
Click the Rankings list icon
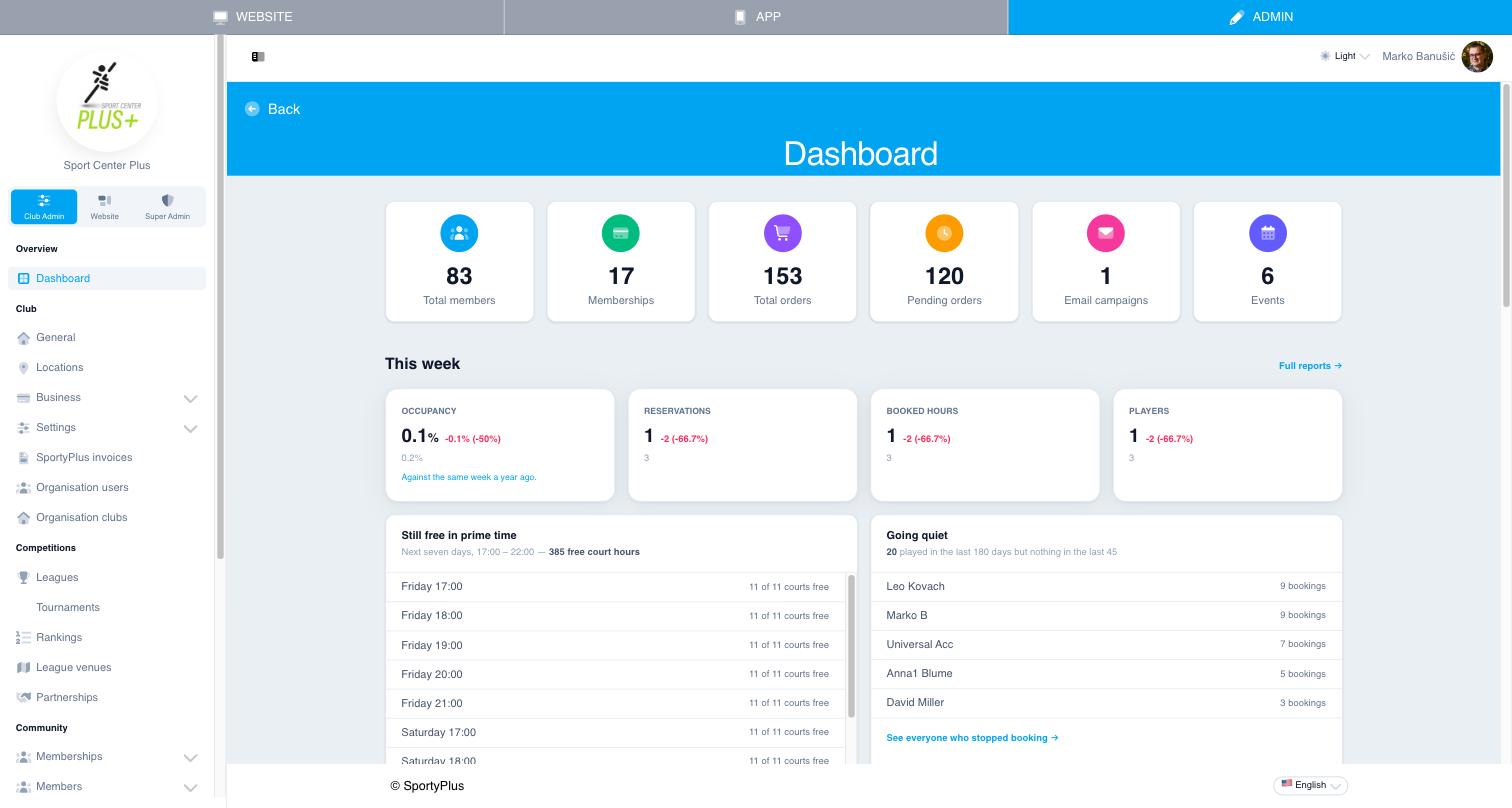click(x=24, y=638)
